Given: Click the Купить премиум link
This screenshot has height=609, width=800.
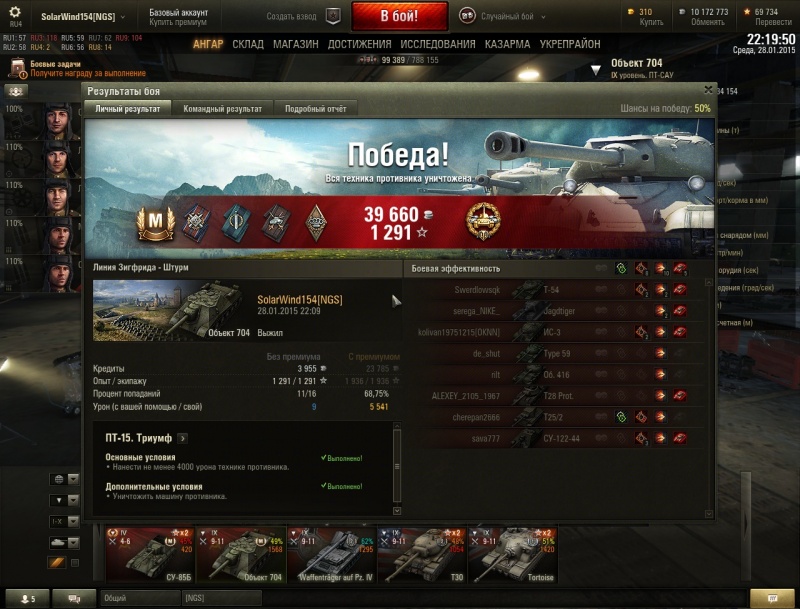Looking at the screenshot, I should [178, 22].
